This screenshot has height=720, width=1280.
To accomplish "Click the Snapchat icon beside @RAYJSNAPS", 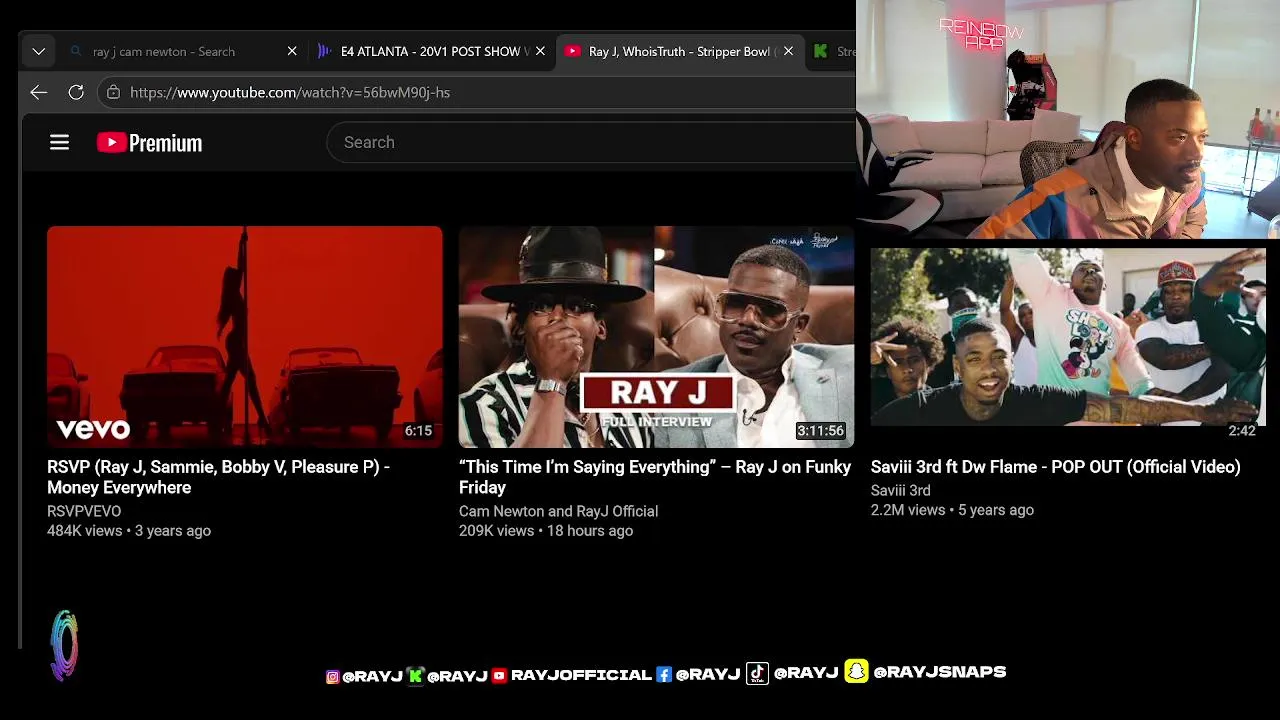I will [x=856, y=671].
